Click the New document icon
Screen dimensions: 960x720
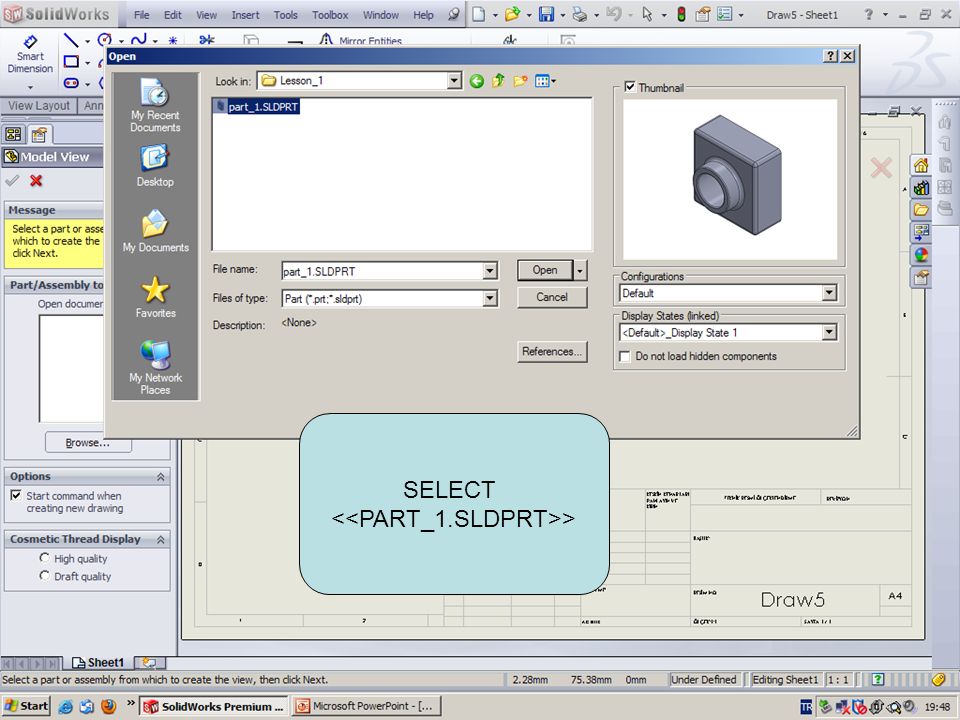pos(479,14)
